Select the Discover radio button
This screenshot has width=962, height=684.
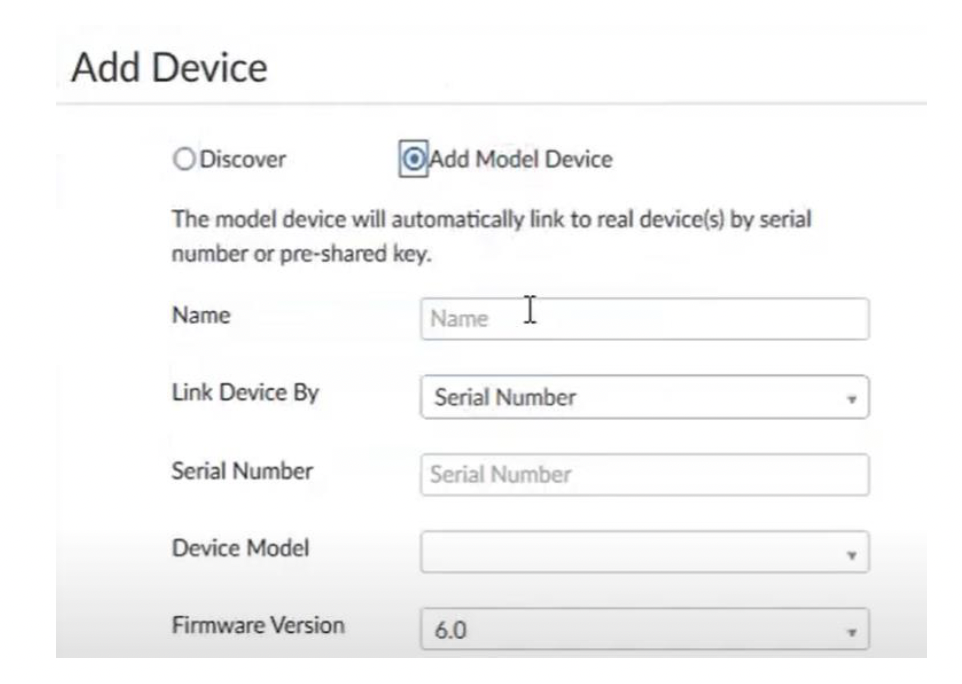(x=183, y=160)
